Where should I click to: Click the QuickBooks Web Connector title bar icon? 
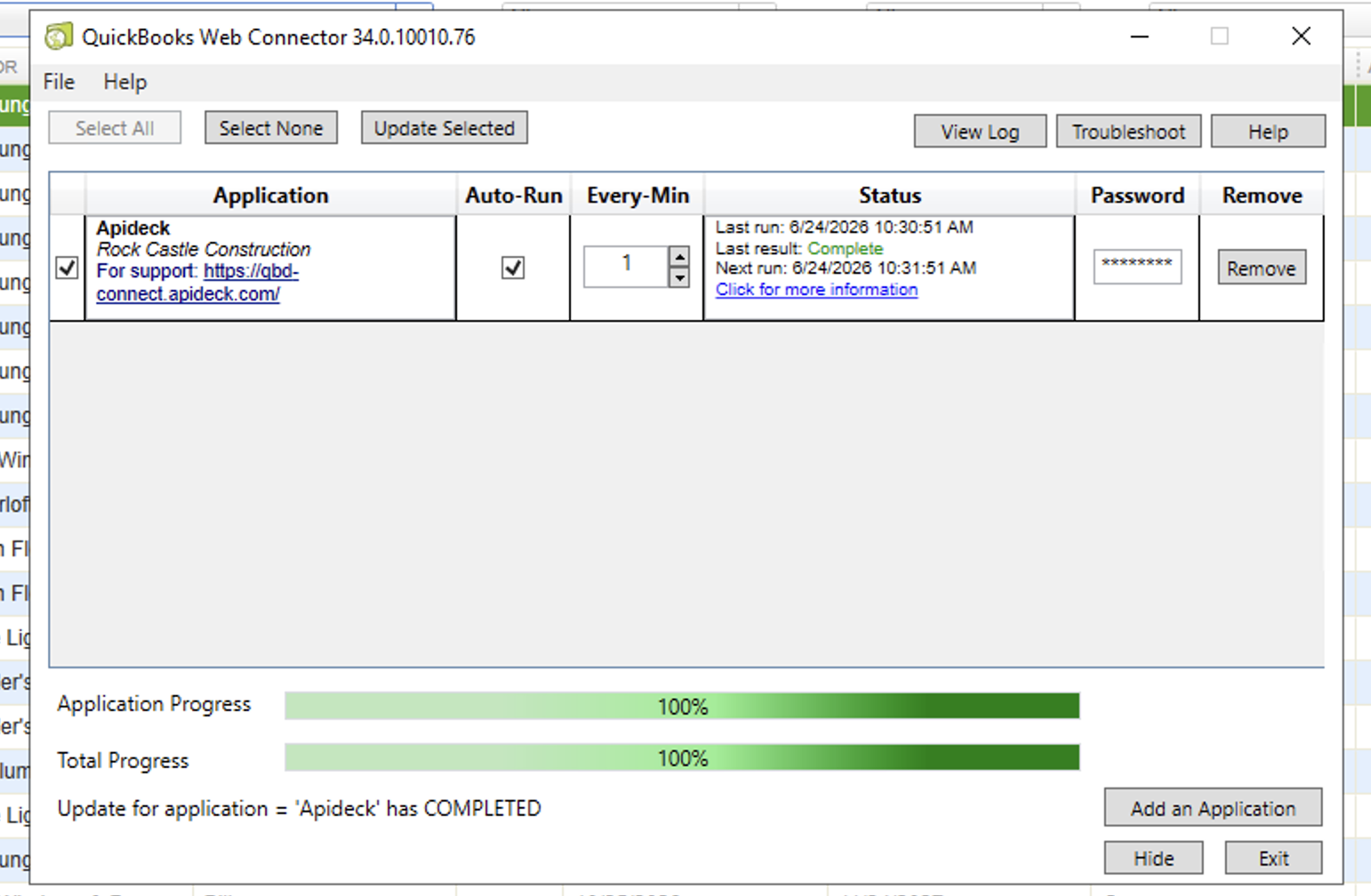coord(59,36)
